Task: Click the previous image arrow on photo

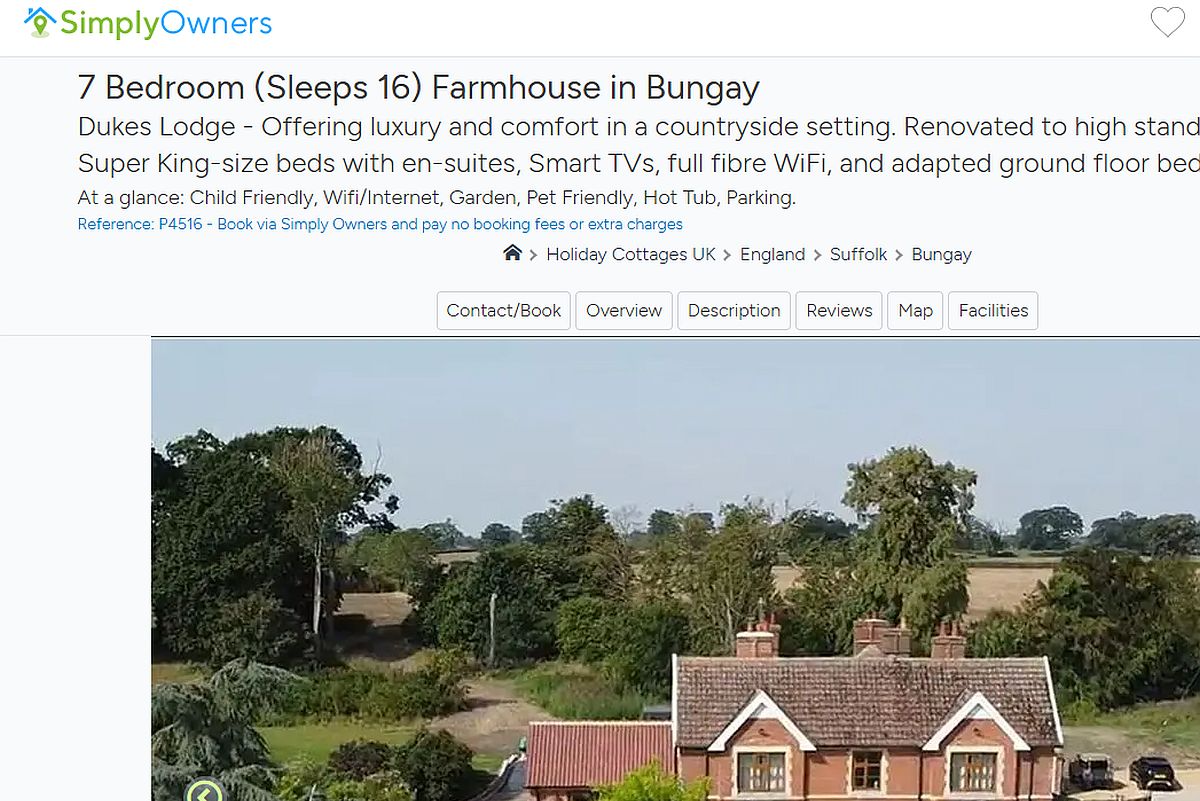Action: (205, 791)
